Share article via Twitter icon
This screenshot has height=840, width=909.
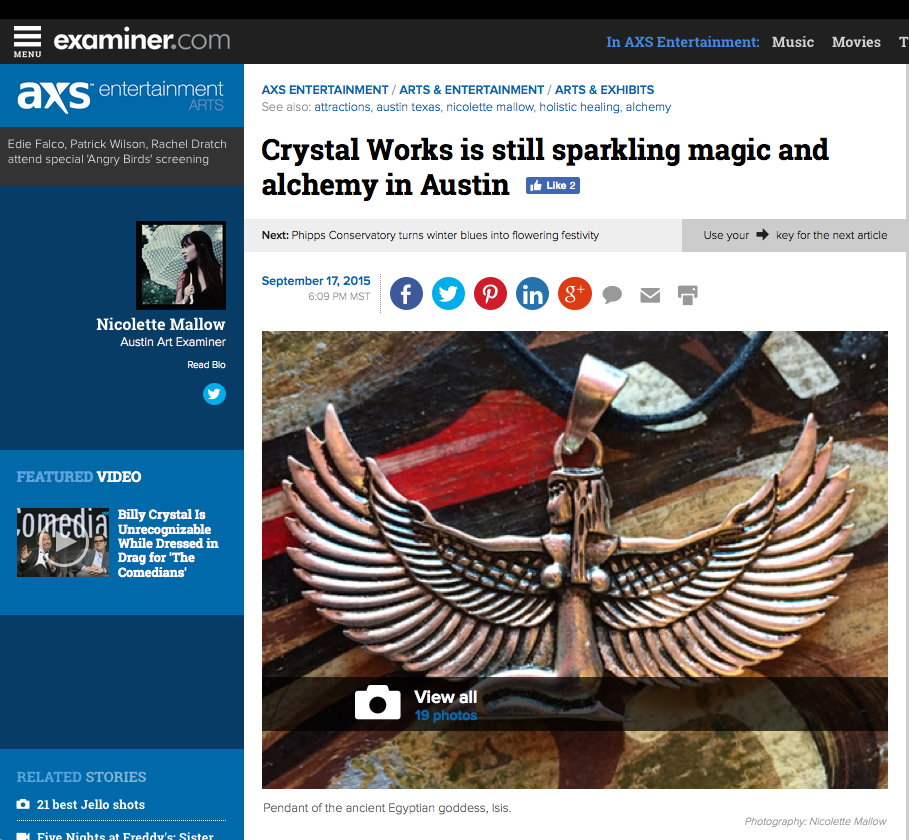coord(448,294)
